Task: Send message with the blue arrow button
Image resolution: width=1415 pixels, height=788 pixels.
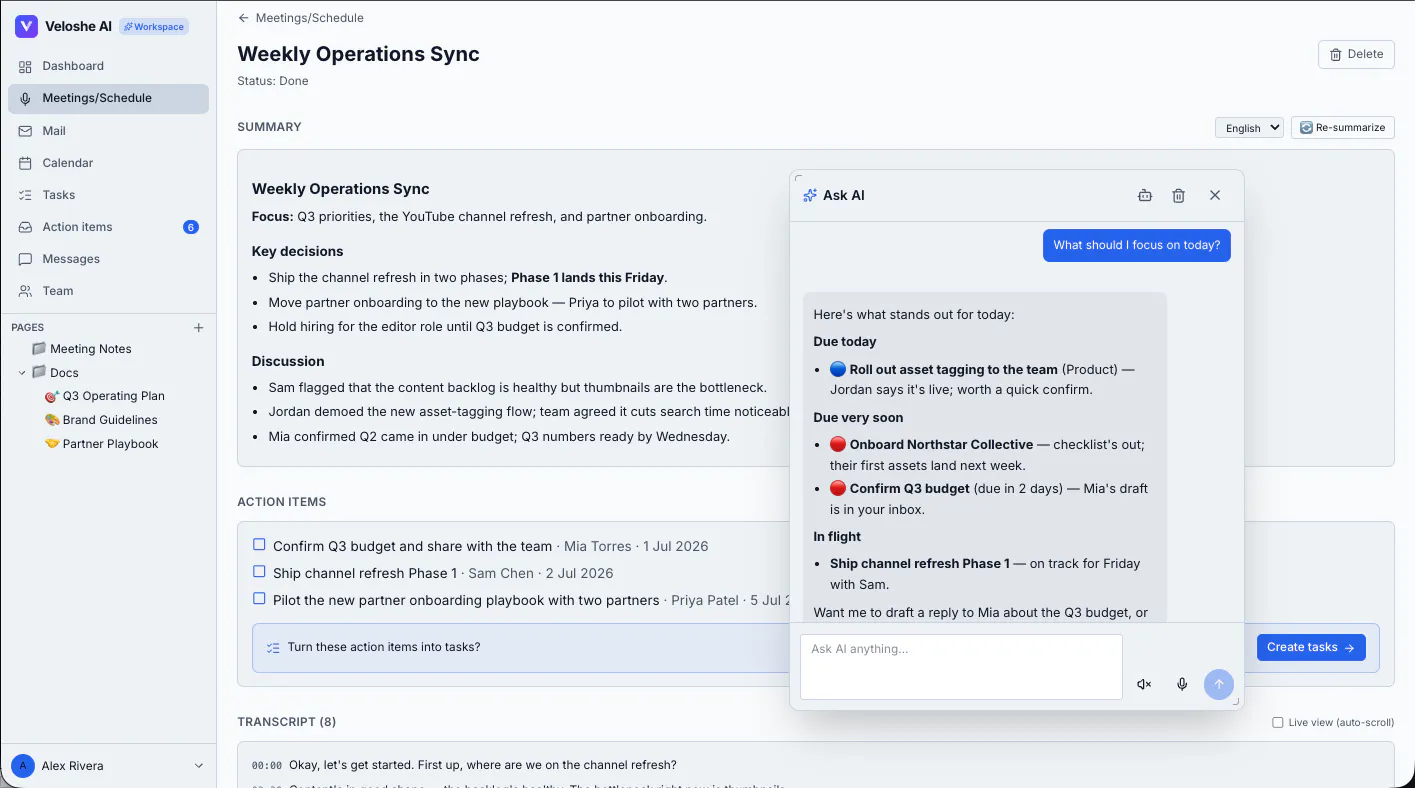Action: tap(1219, 684)
